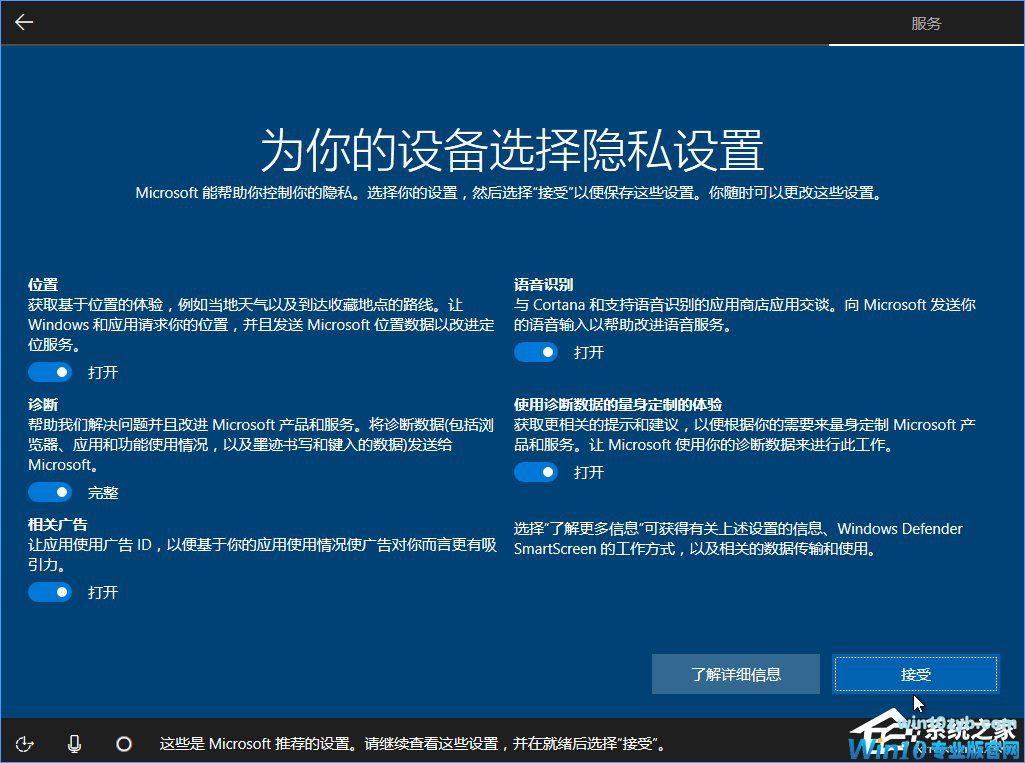The height and width of the screenshot is (763, 1025).
Task: Click 打开 next to the tailored experiences switch
Action: pyautogui.click(x=586, y=471)
